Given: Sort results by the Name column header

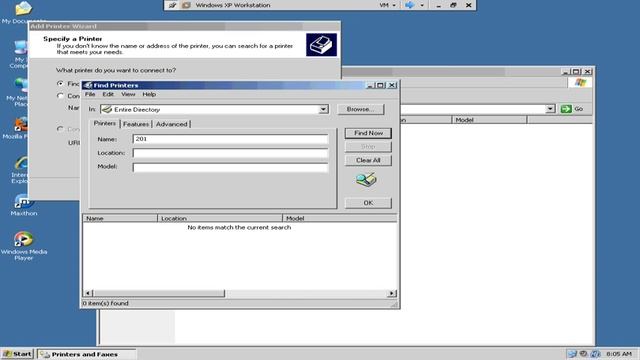Looking at the screenshot, I should tap(120, 218).
